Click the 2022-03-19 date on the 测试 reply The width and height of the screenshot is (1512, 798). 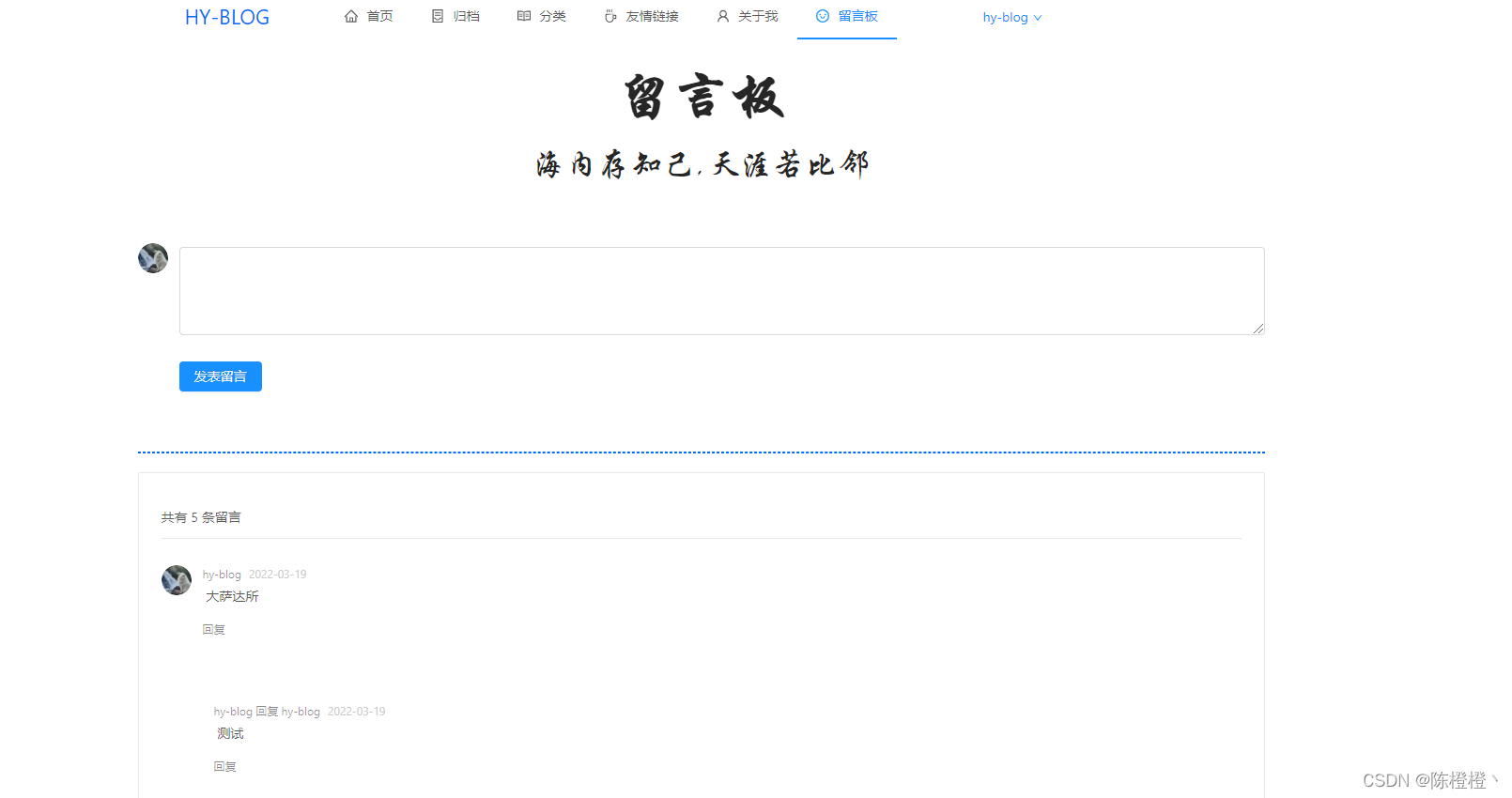pos(357,712)
